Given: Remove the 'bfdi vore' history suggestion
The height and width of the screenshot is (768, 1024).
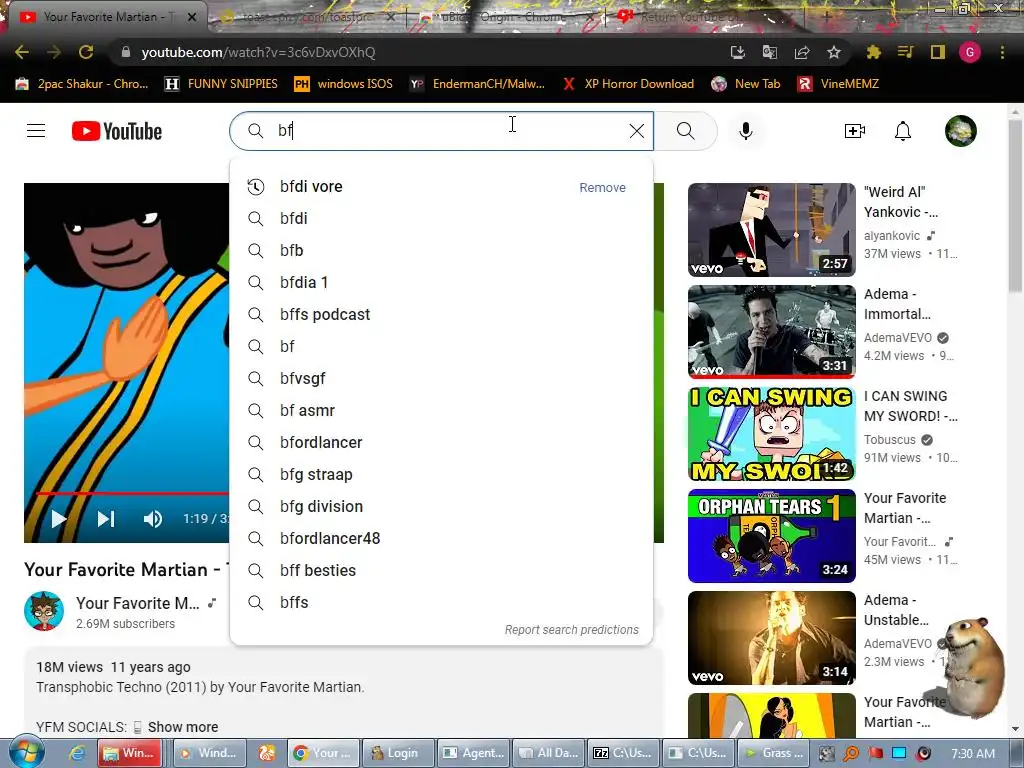Looking at the screenshot, I should point(602,187).
